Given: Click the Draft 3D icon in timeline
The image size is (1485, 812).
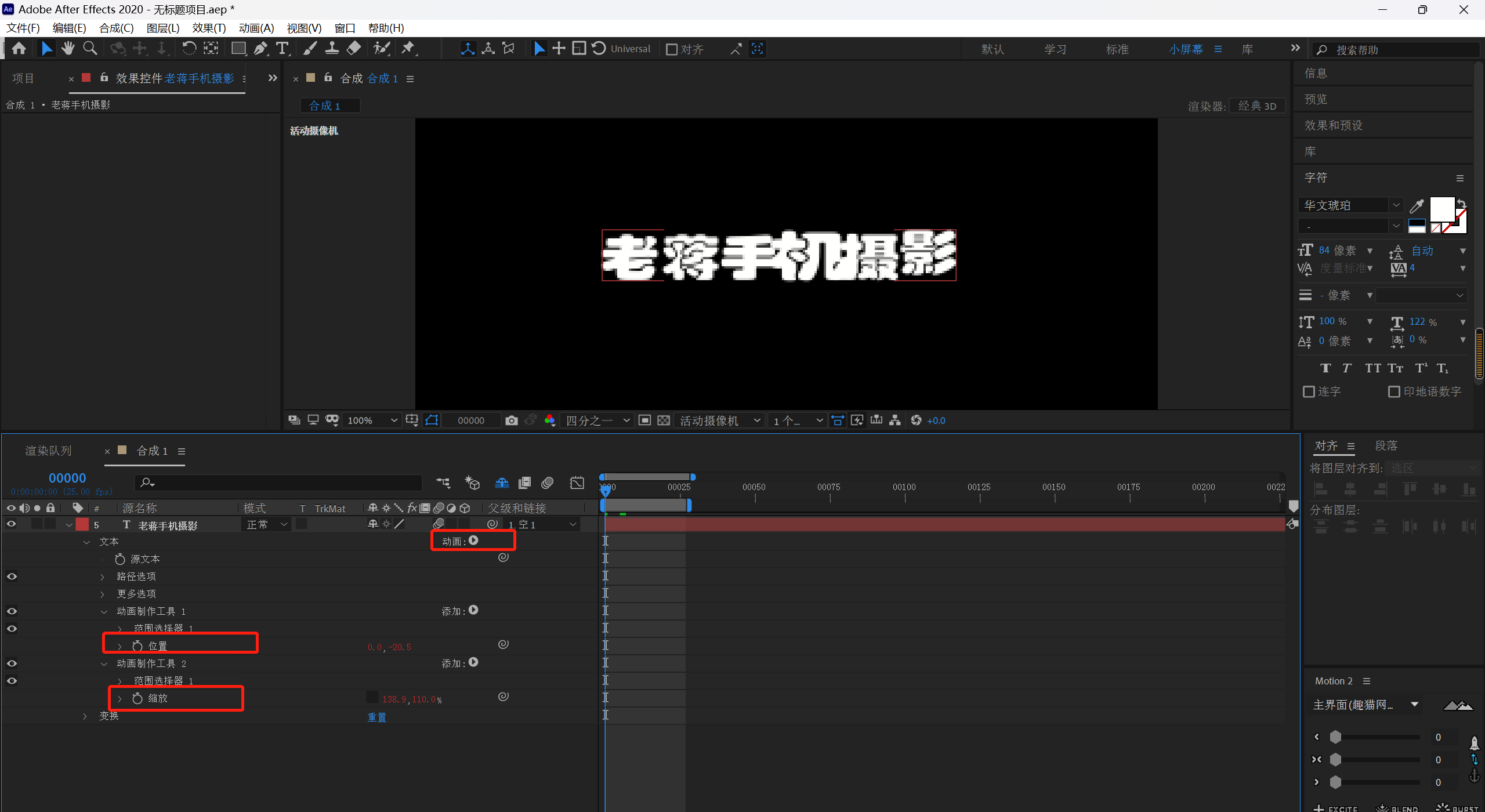Looking at the screenshot, I should 472,483.
